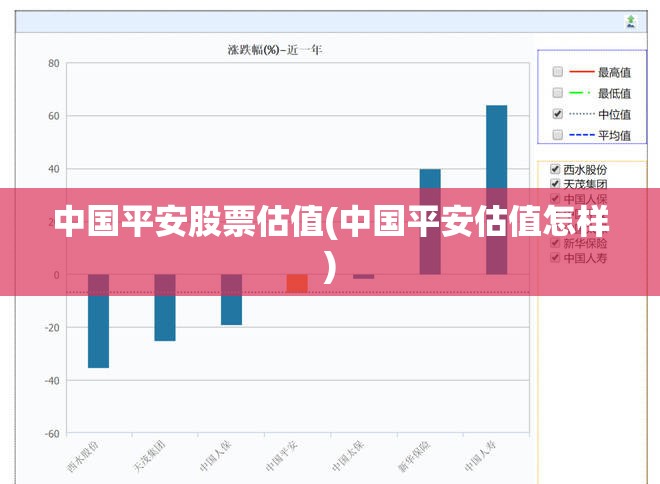This screenshot has height=484, width=660.
Task: Click the dotted 中位值 legend line sample
Action: coord(581,114)
